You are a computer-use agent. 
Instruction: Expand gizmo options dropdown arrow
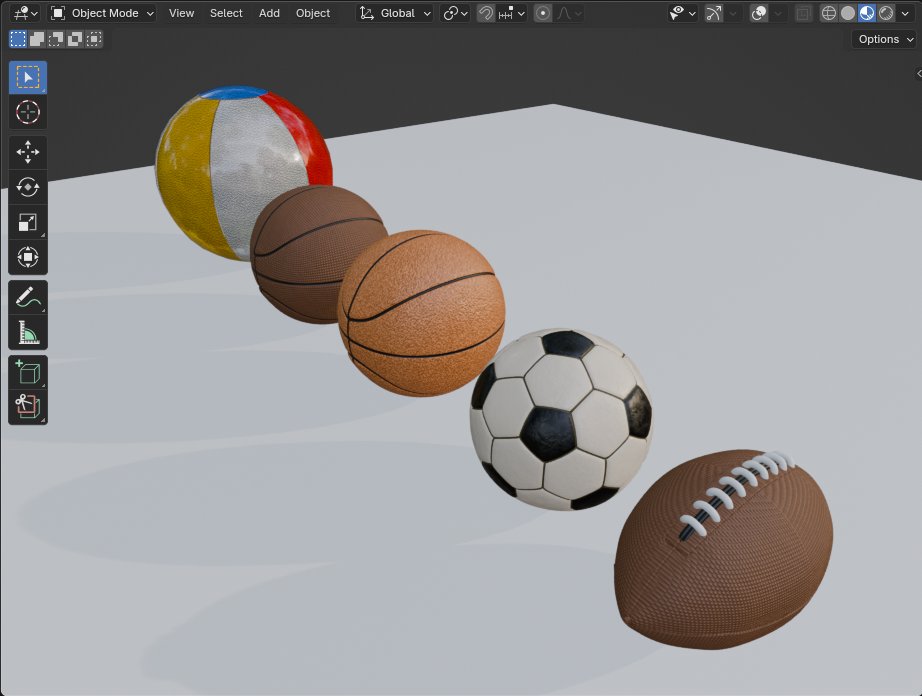[x=733, y=13]
